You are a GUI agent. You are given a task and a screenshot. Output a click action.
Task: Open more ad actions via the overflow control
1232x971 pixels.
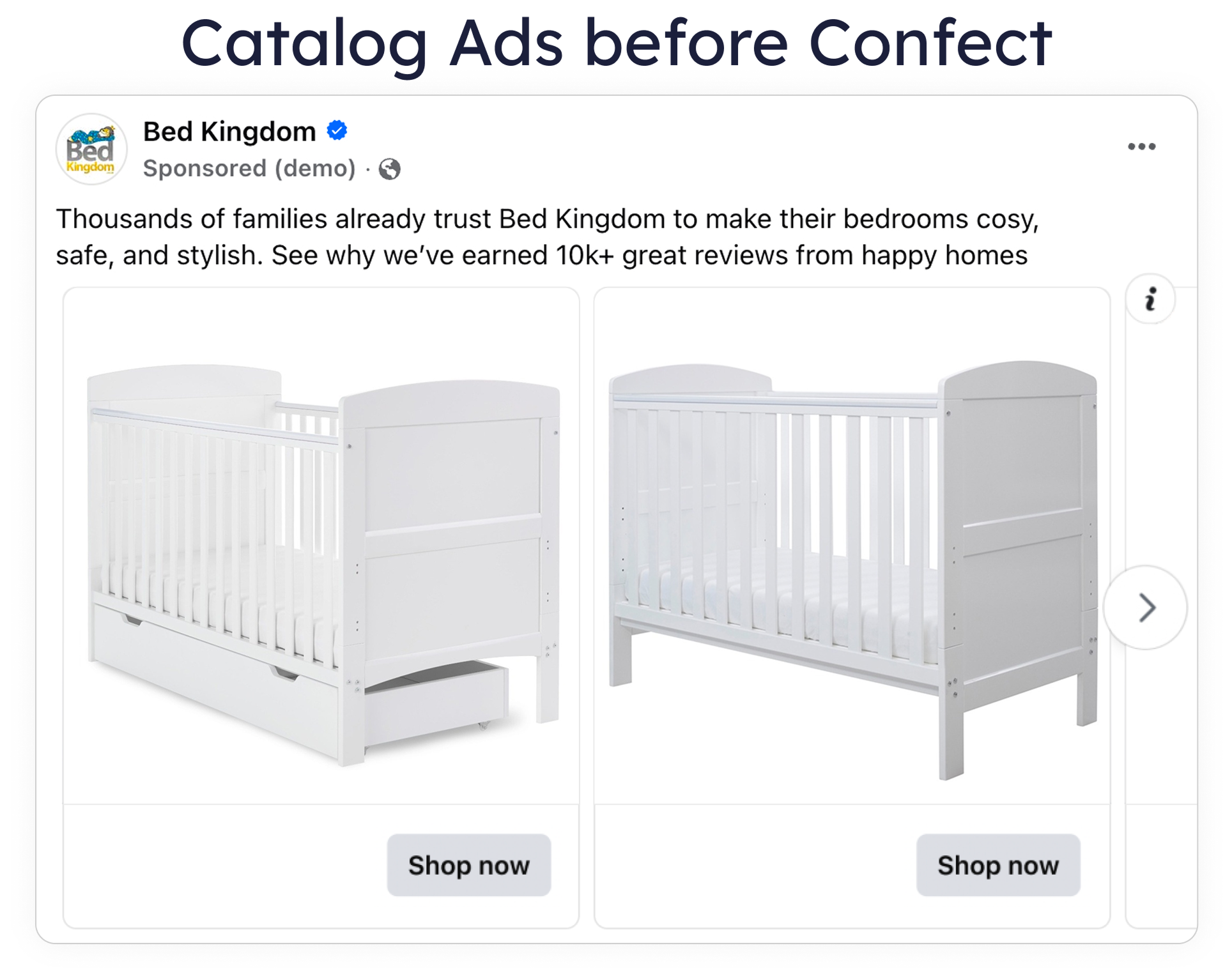click(x=1142, y=146)
